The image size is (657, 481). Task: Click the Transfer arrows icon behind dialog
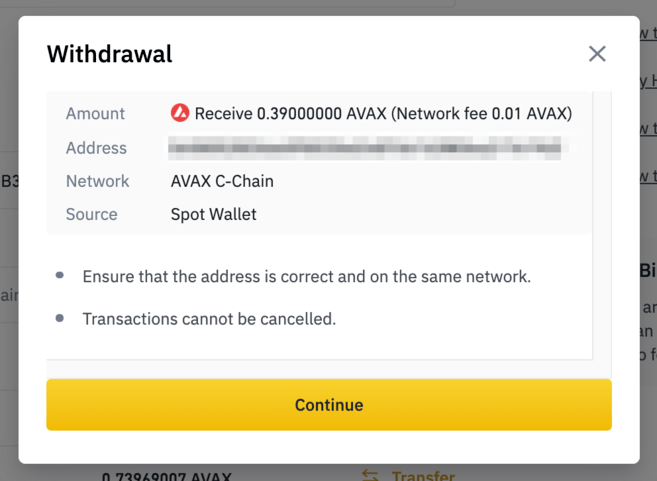pos(371,476)
